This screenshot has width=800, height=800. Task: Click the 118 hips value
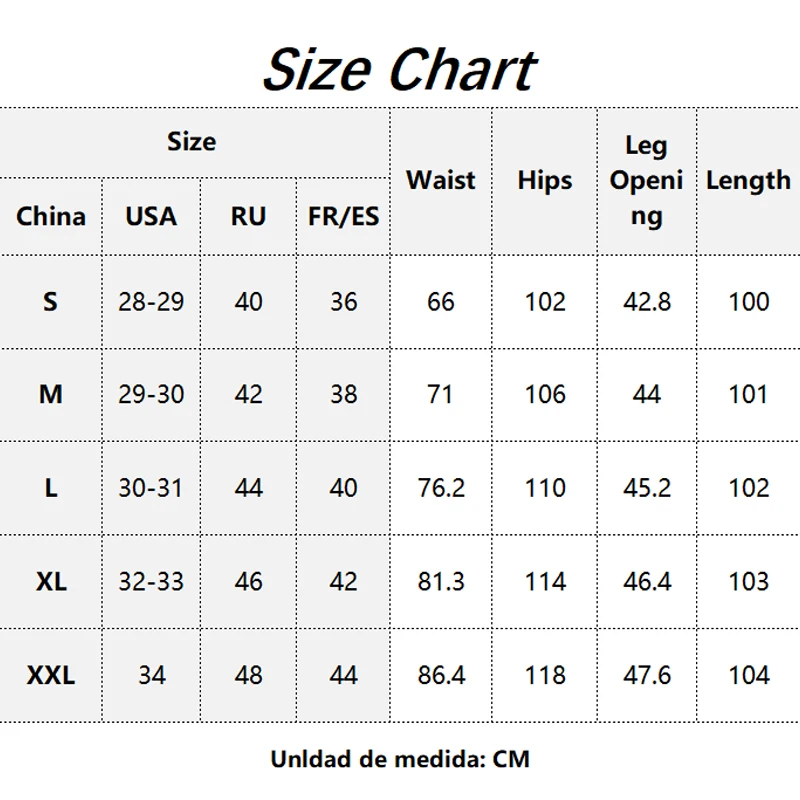click(545, 676)
